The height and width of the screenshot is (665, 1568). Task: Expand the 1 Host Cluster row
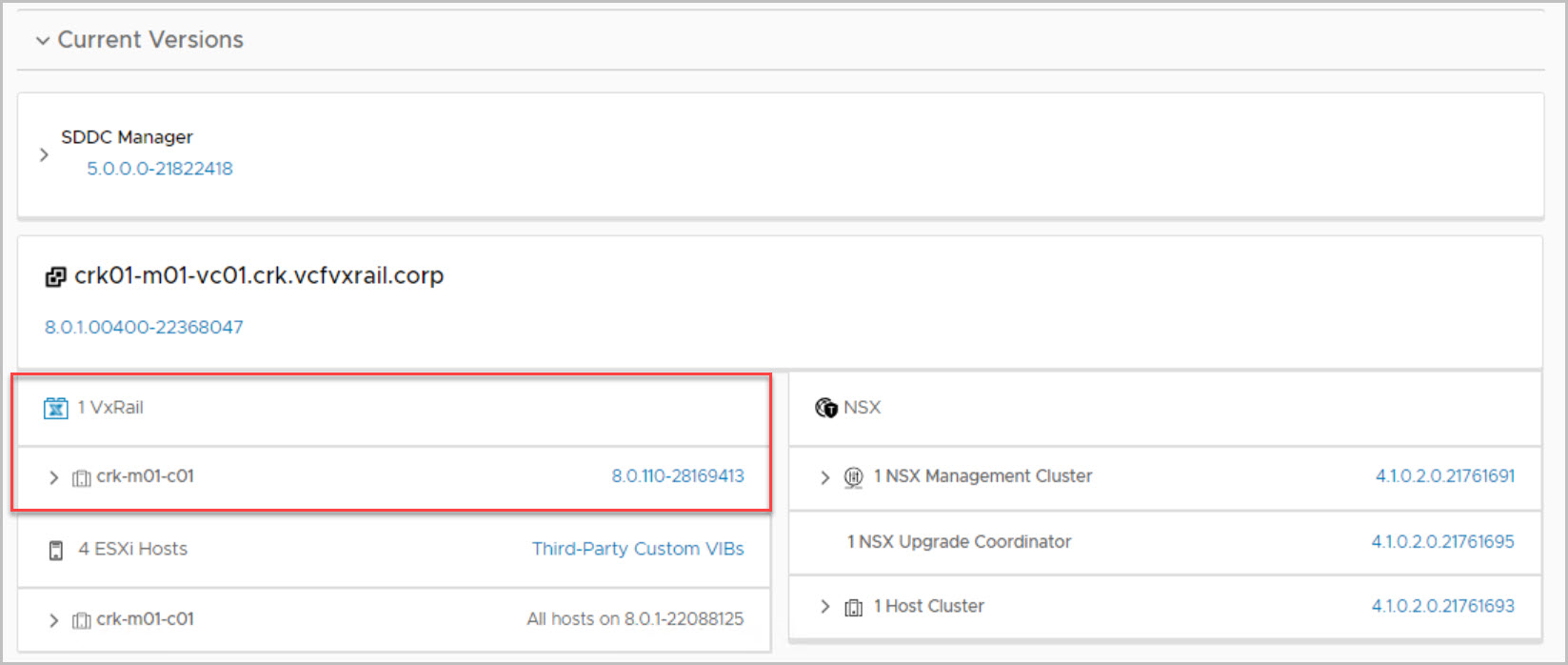coord(824,607)
